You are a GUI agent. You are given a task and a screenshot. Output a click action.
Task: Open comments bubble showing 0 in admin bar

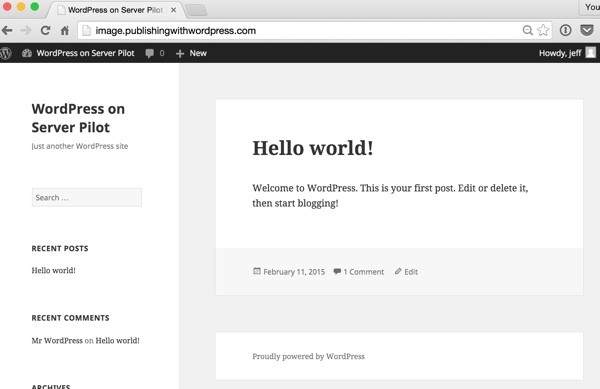point(155,53)
